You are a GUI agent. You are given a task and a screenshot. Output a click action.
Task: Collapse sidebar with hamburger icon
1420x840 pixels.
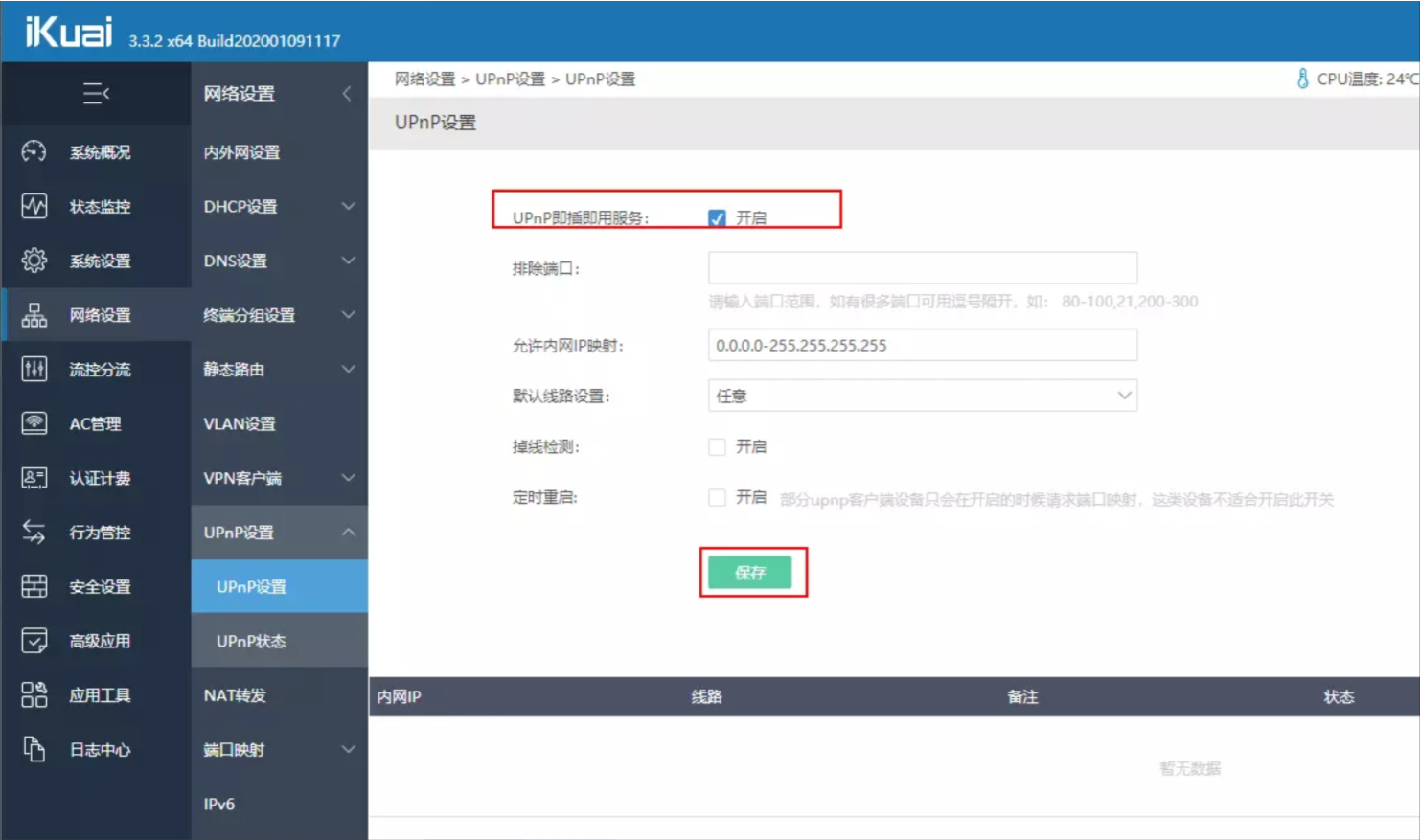[96, 93]
